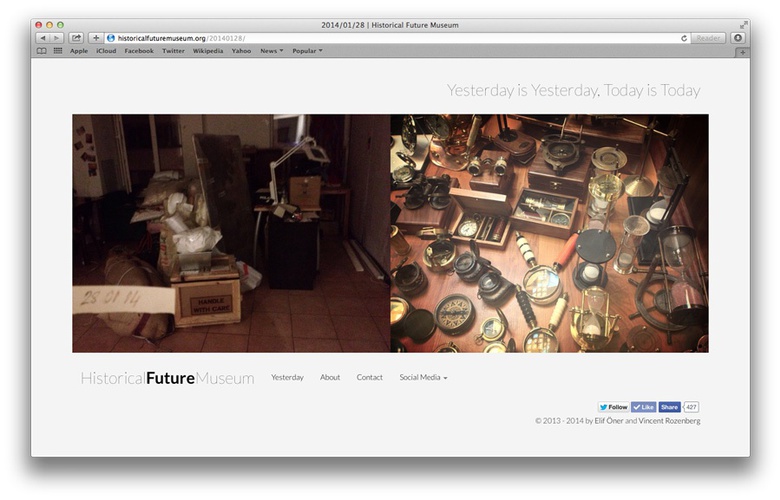Like the page with Facebook Like button
Viewport: 780px width, 500px height.
point(643,407)
